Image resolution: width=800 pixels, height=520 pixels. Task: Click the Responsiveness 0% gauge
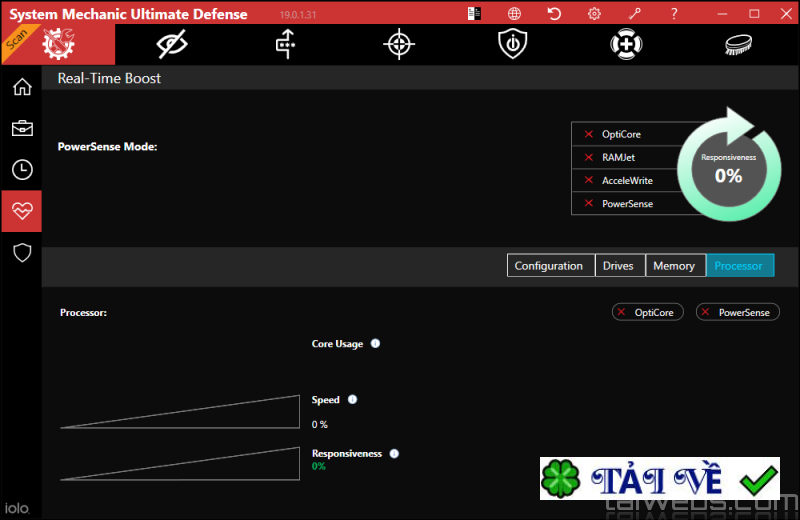(729, 168)
